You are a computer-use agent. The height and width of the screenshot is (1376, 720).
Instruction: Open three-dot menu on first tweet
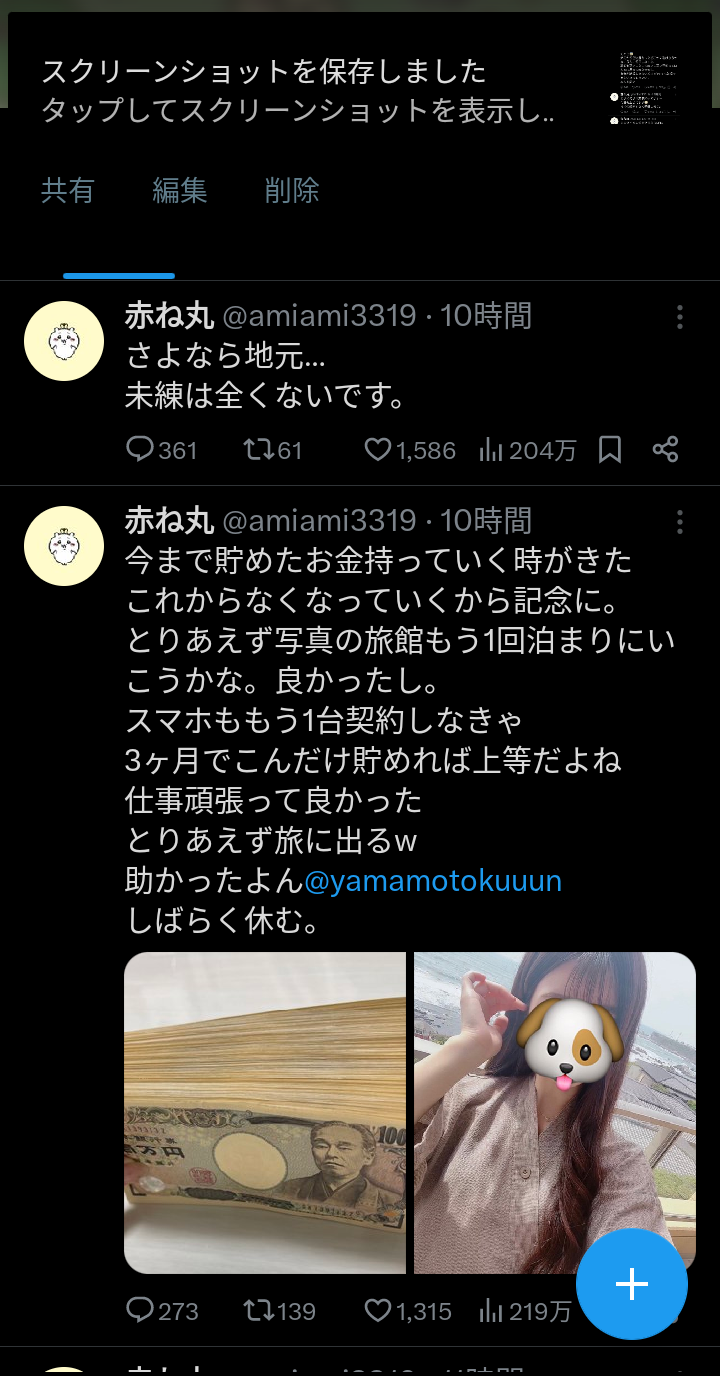pos(680,317)
